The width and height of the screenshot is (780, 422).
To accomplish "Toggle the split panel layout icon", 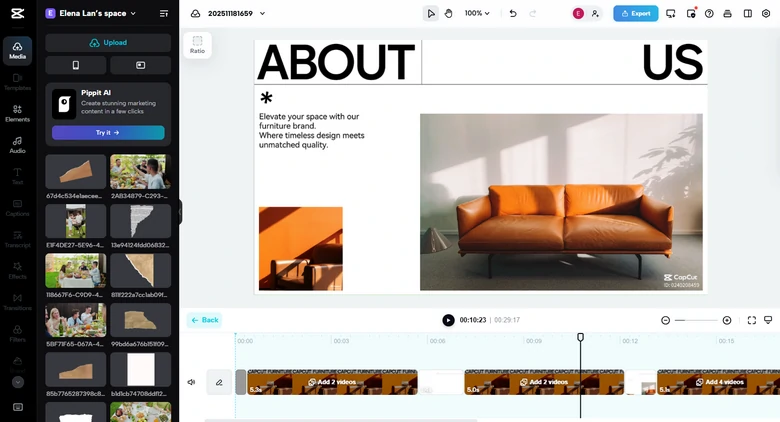I will click(x=748, y=13).
